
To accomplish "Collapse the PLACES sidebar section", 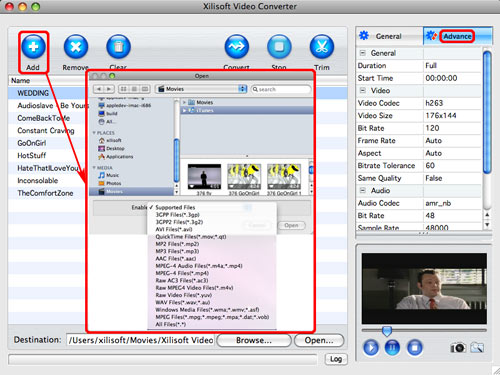I will 94,133.
